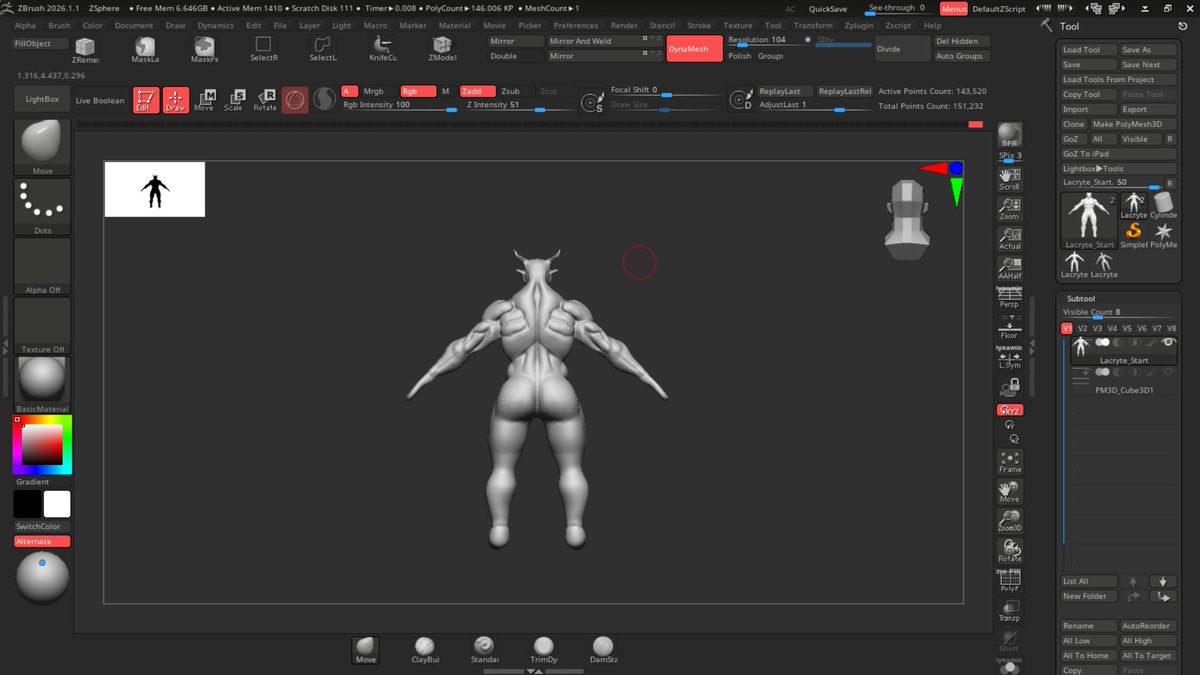Click the BPR render icon
The width and height of the screenshot is (1200, 675).
1010,135
